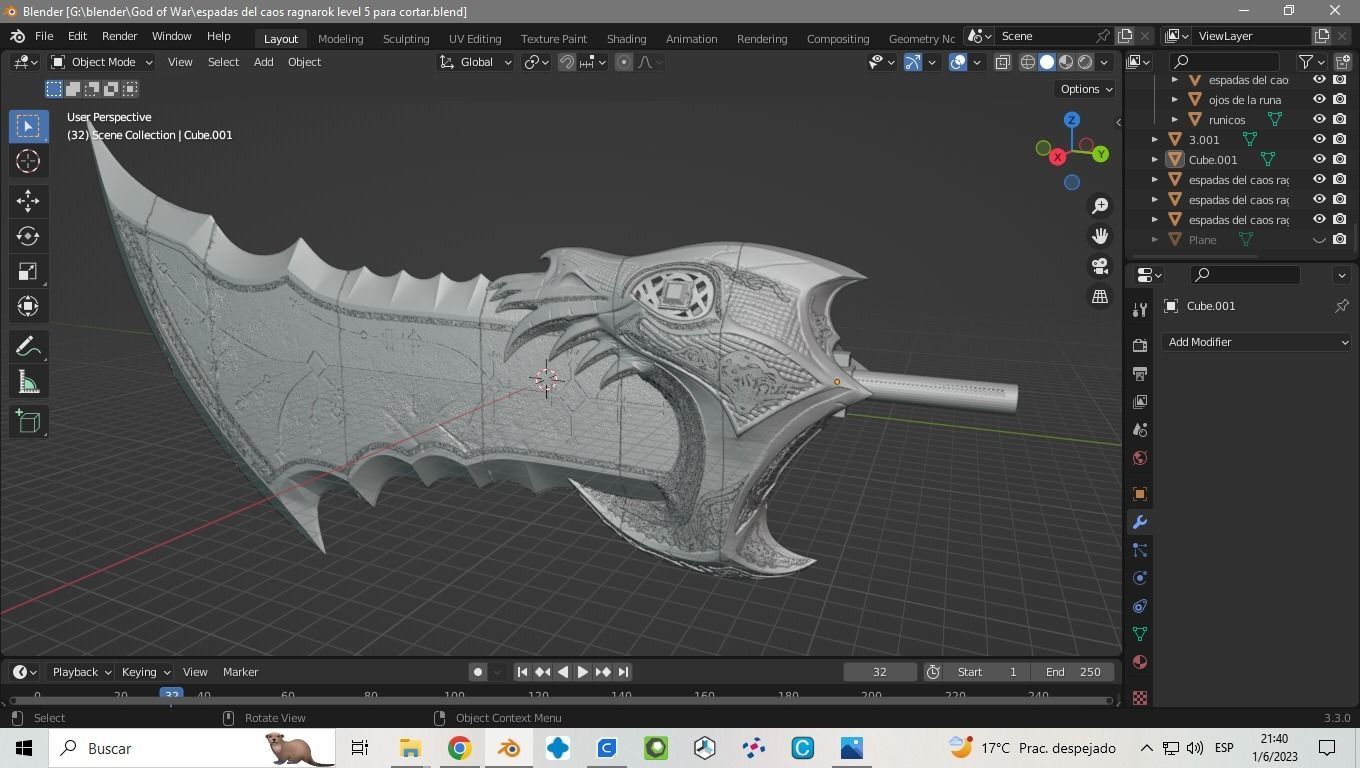Click the Add Modifier button
The height and width of the screenshot is (772, 1360).
(1257, 341)
